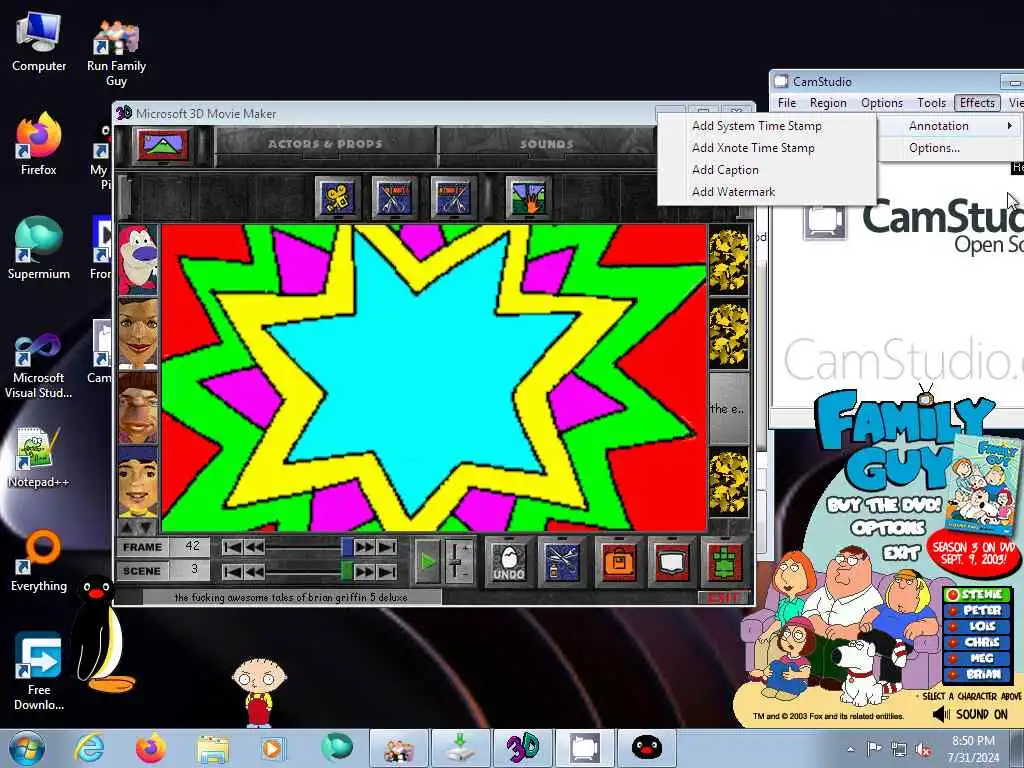The width and height of the screenshot is (1024, 768).
Task: Click the volume slider control
Action: [459, 561]
